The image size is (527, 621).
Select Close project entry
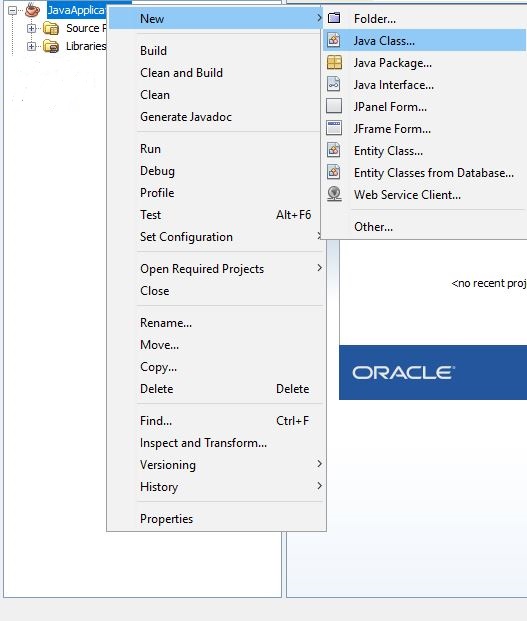[x=216, y=291]
